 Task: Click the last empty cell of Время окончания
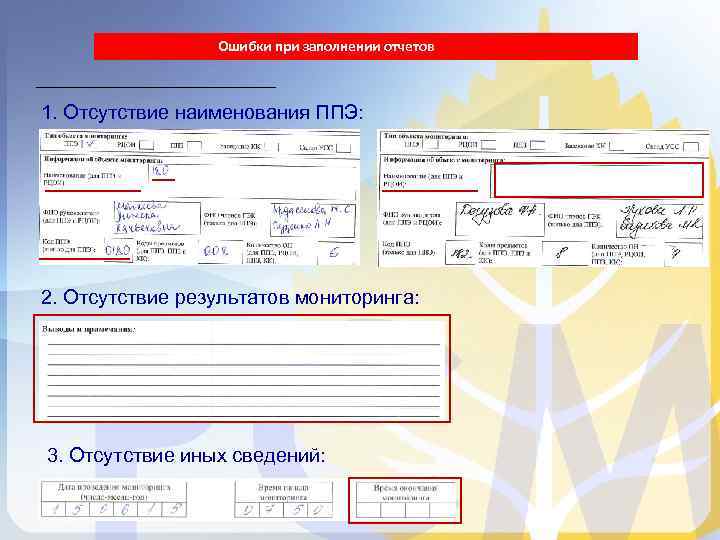442,510
